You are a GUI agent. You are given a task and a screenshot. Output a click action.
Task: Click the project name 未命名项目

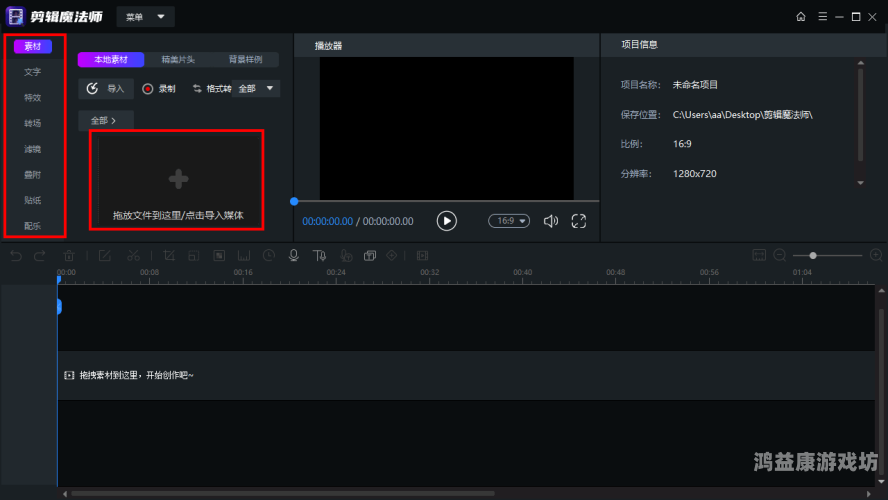tap(695, 85)
